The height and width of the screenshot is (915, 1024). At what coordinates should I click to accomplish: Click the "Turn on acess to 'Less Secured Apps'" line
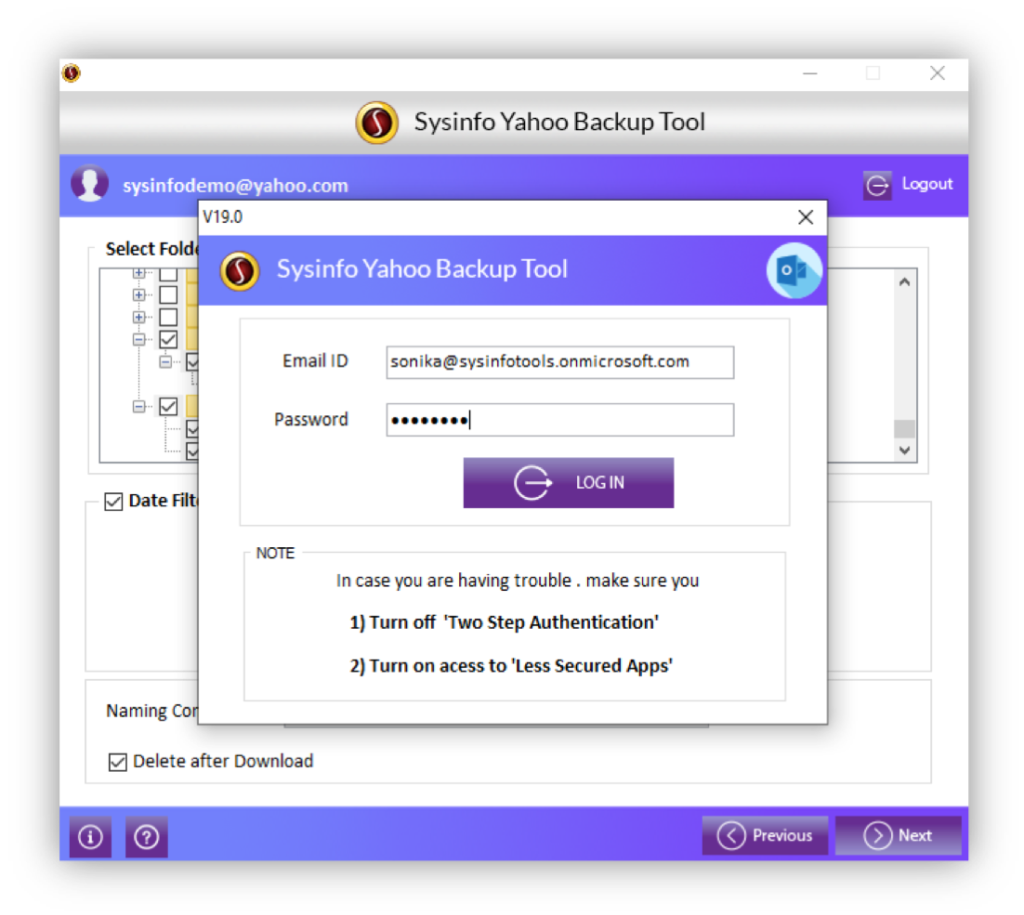tap(511, 666)
